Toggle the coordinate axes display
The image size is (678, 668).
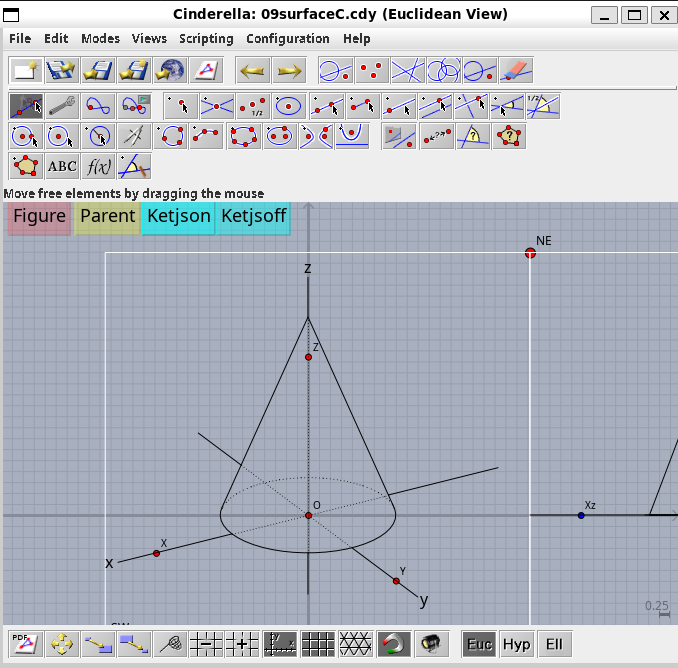[281, 644]
